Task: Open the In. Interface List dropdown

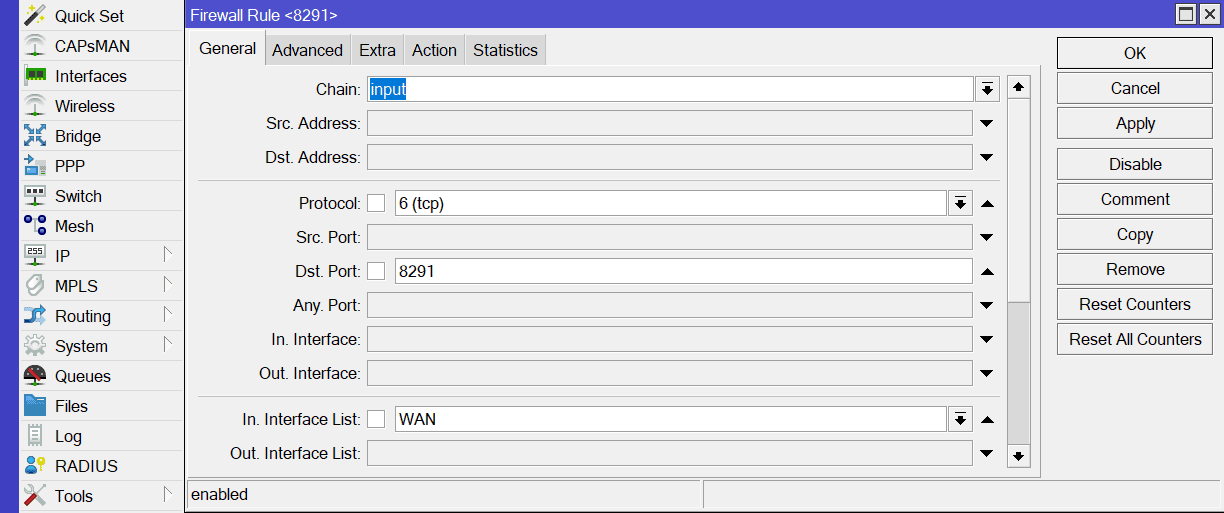Action: pos(960,419)
